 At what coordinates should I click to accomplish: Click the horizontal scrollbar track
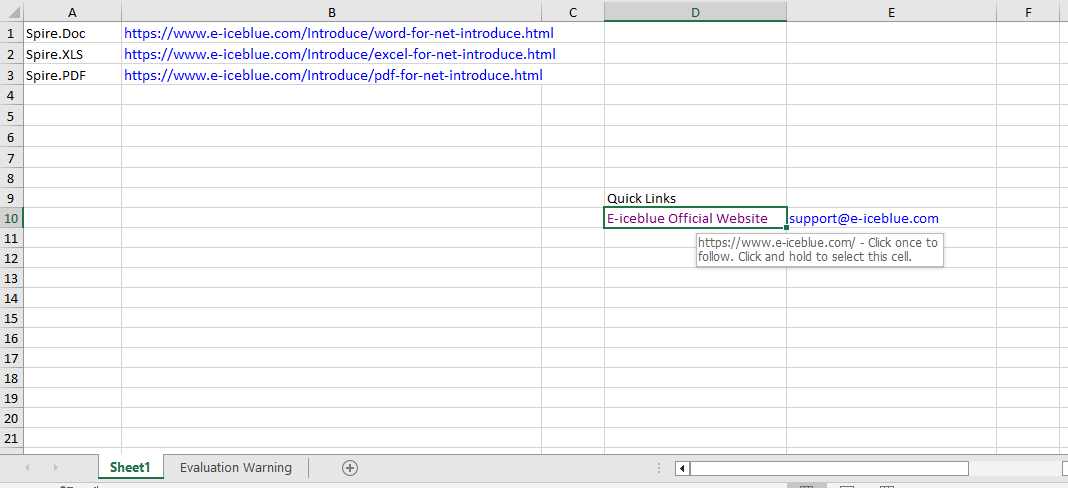tap(1015, 468)
